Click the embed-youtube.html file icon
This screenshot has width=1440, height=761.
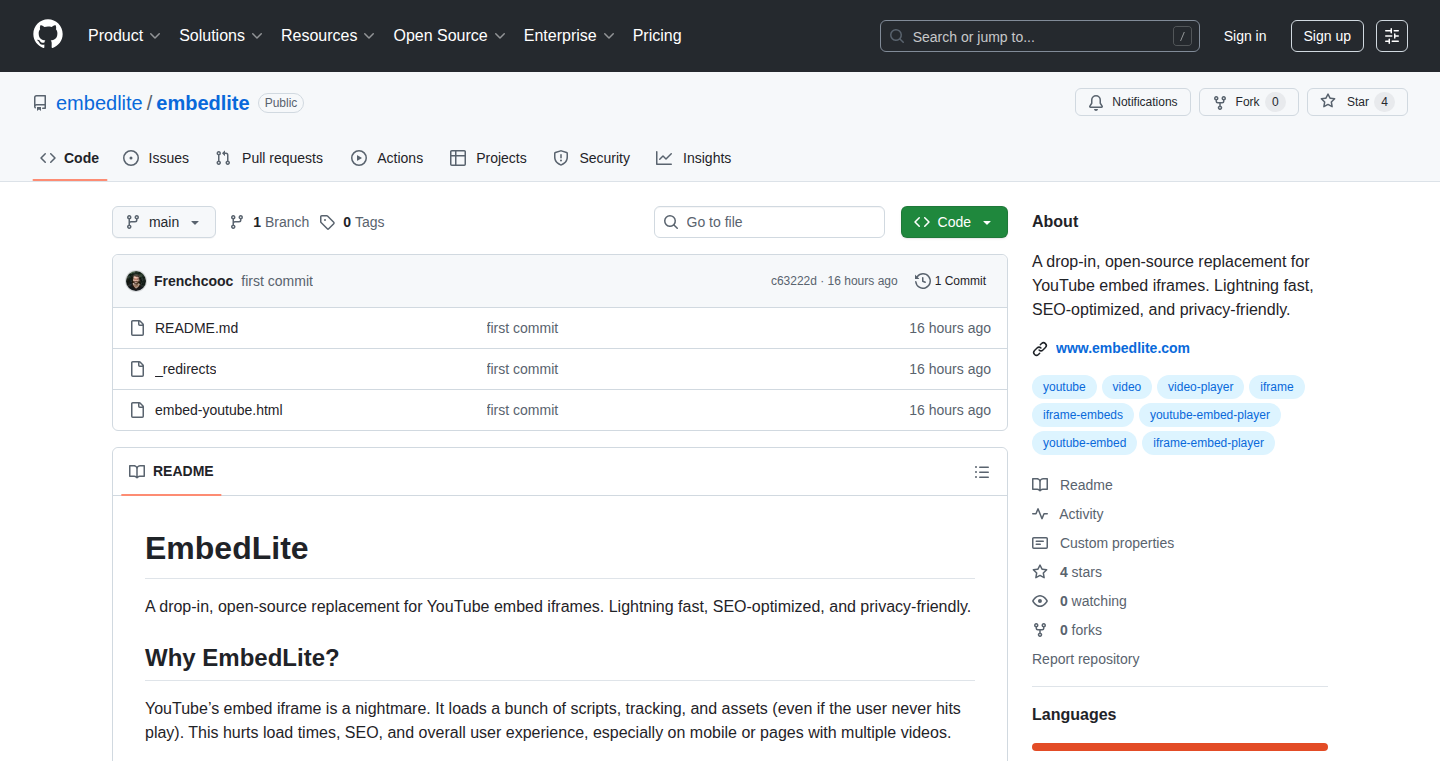137,410
